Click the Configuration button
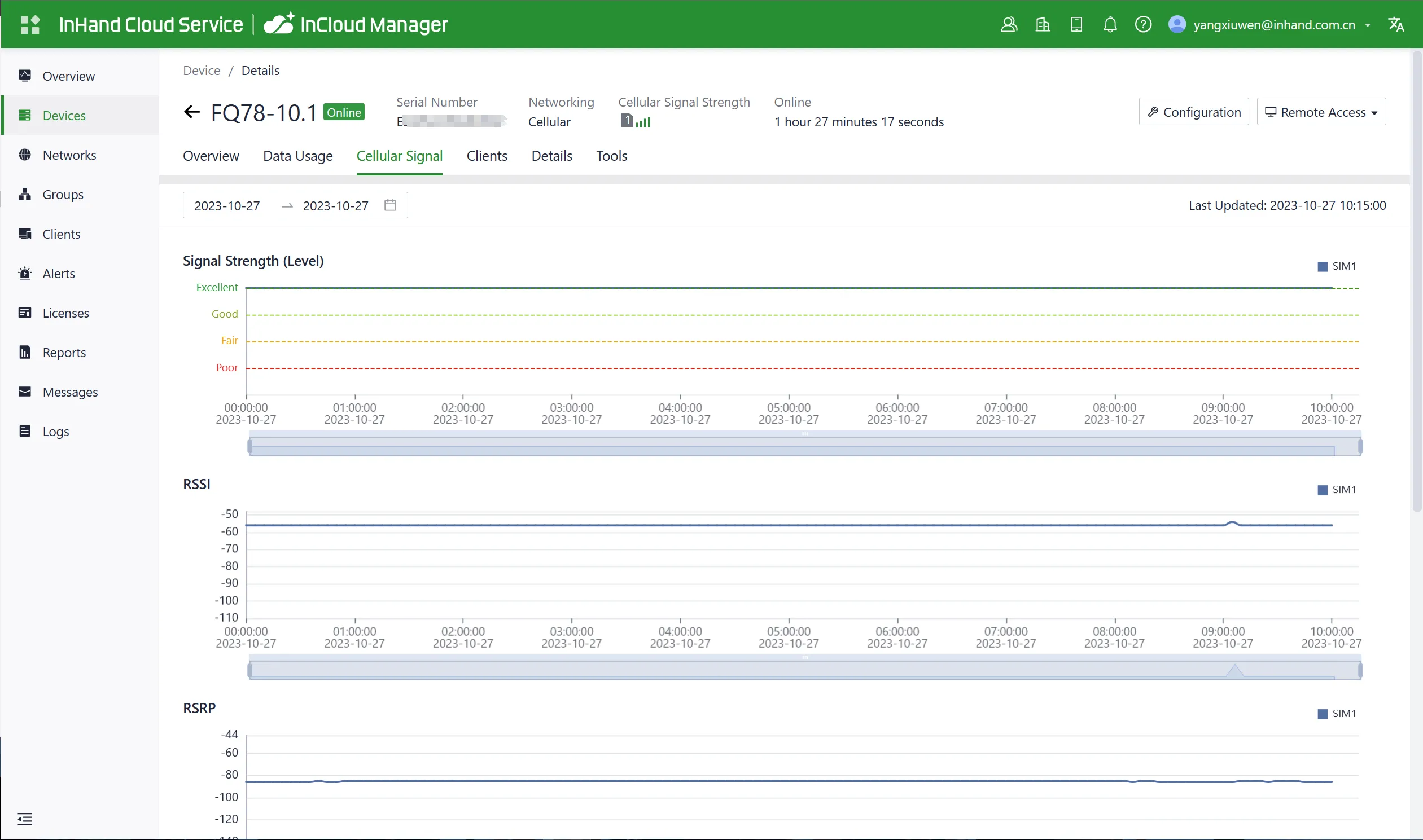 tap(1194, 112)
